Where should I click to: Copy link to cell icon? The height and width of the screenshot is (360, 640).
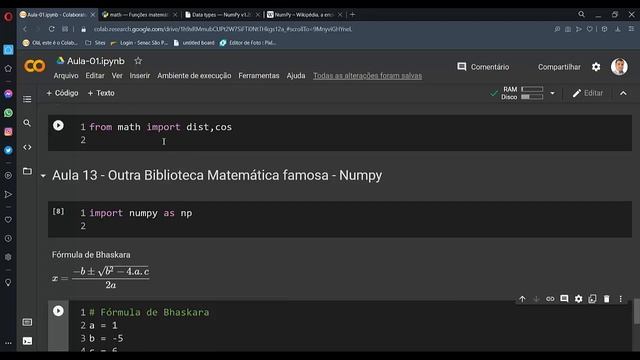click(550, 299)
